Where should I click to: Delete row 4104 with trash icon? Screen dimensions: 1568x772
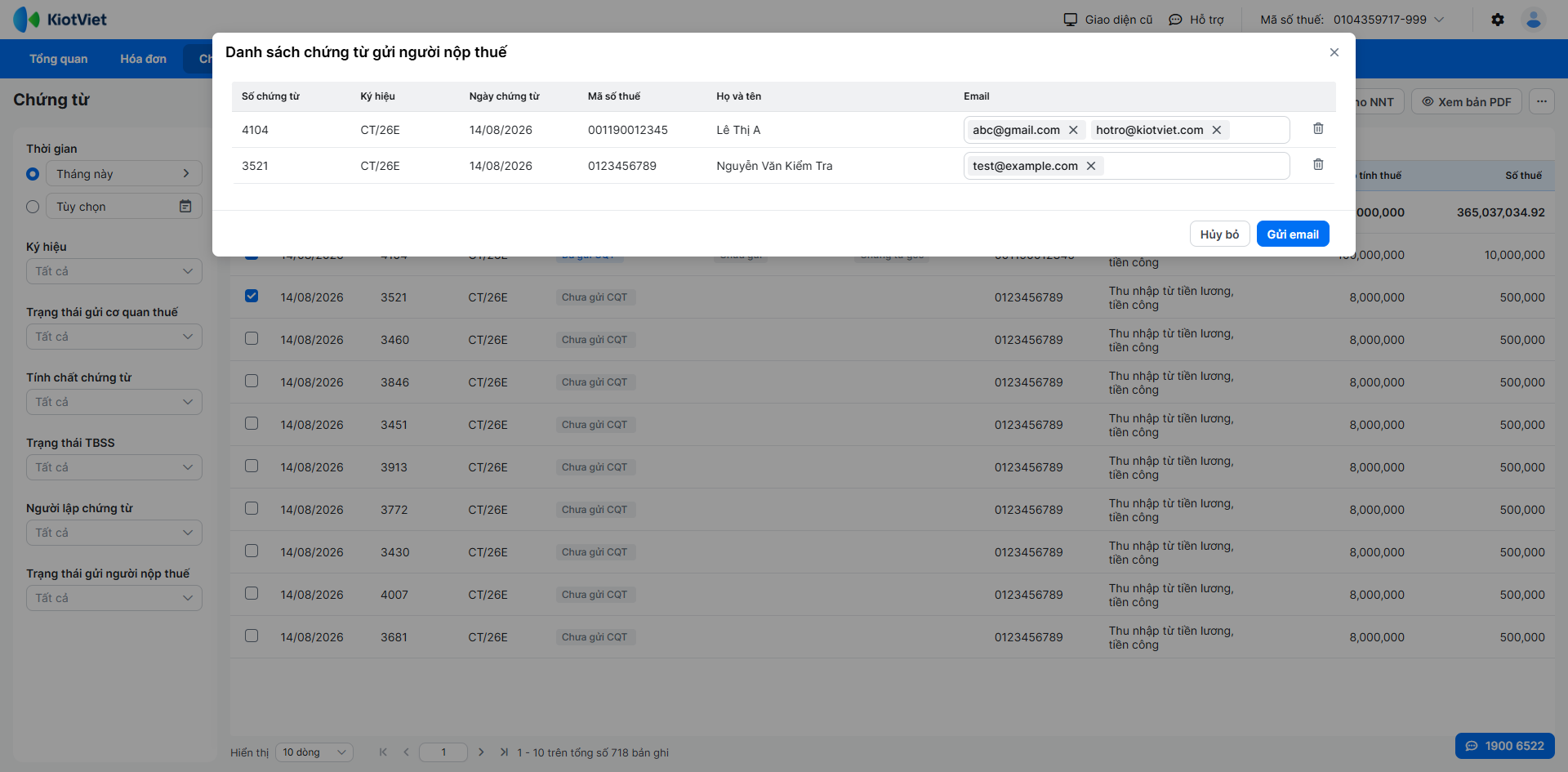pyautogui.click(x=1318, y=128)
